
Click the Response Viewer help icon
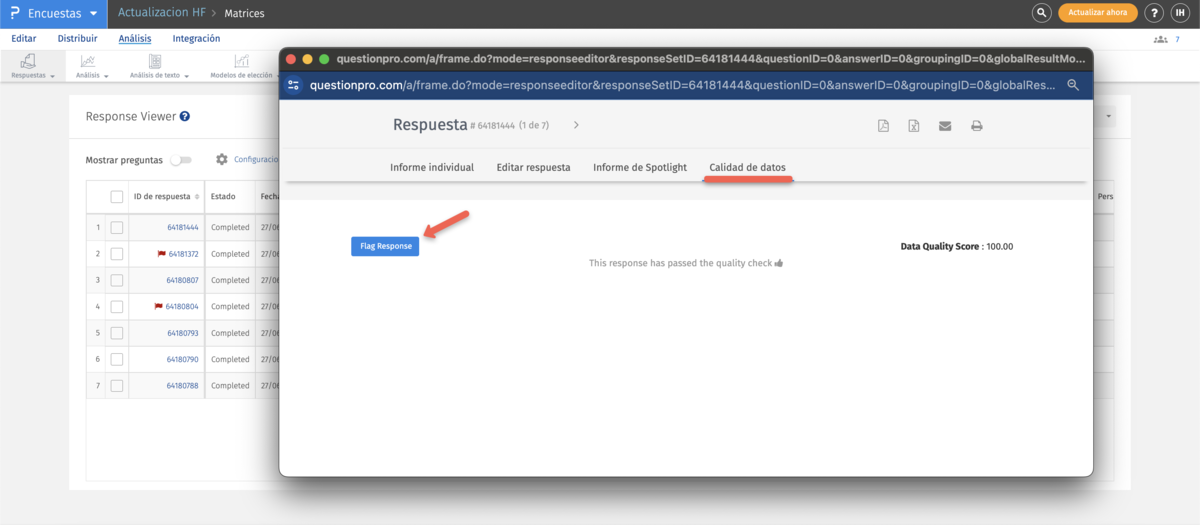pos(185,116)
